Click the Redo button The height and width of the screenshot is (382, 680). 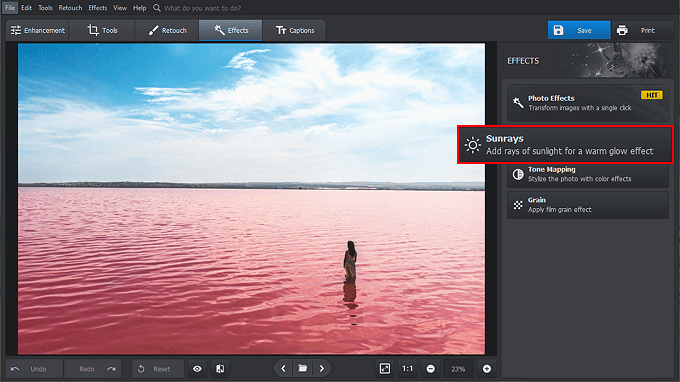pyautogui.click(x=93, y=369)
